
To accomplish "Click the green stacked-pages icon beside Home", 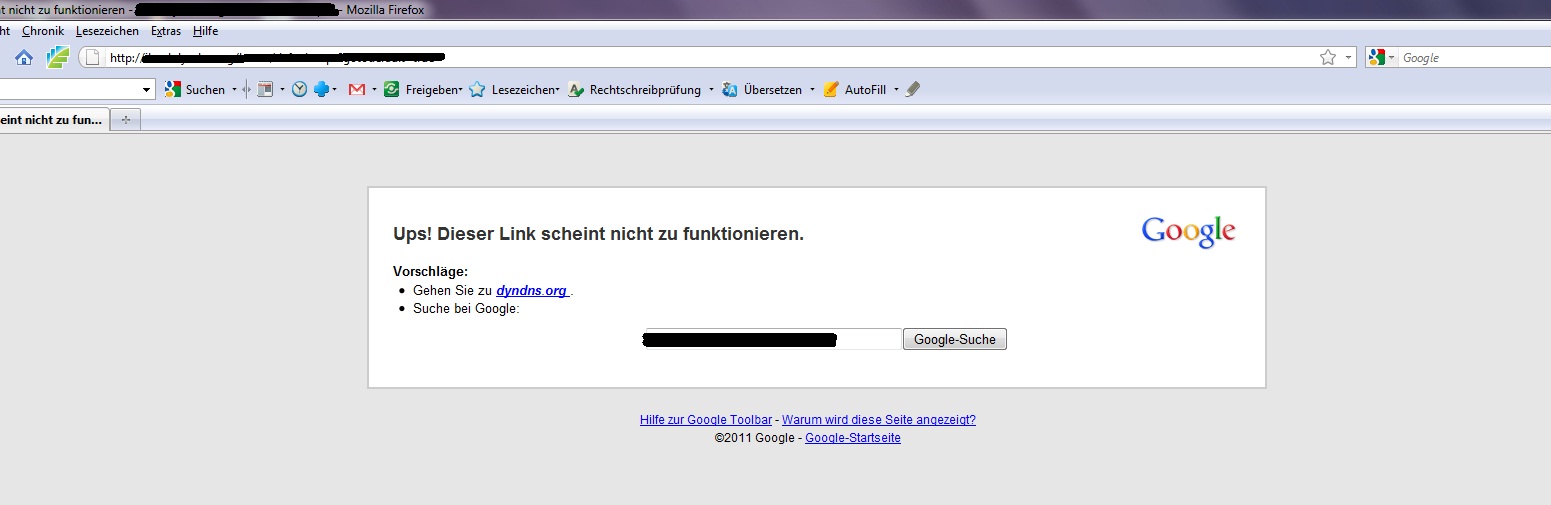I will pos(57,58).
